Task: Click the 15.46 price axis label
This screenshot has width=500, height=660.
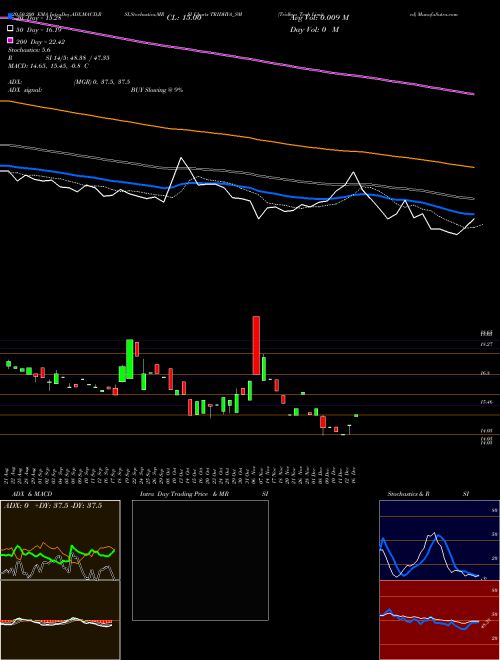Action: tap(487, 402)
